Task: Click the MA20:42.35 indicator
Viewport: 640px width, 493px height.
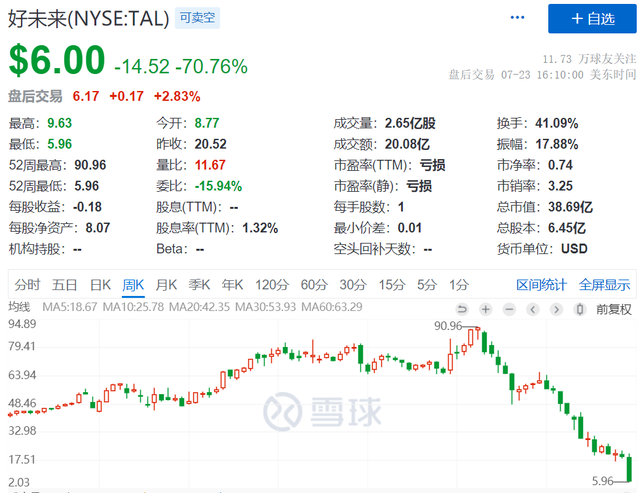Action: (x=199, y=307)
